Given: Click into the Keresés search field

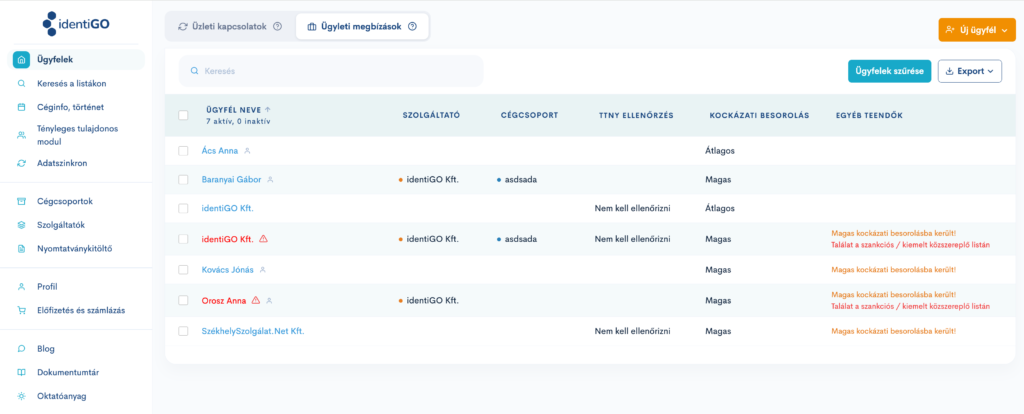Looking at the screenshot, I should 331,71.
